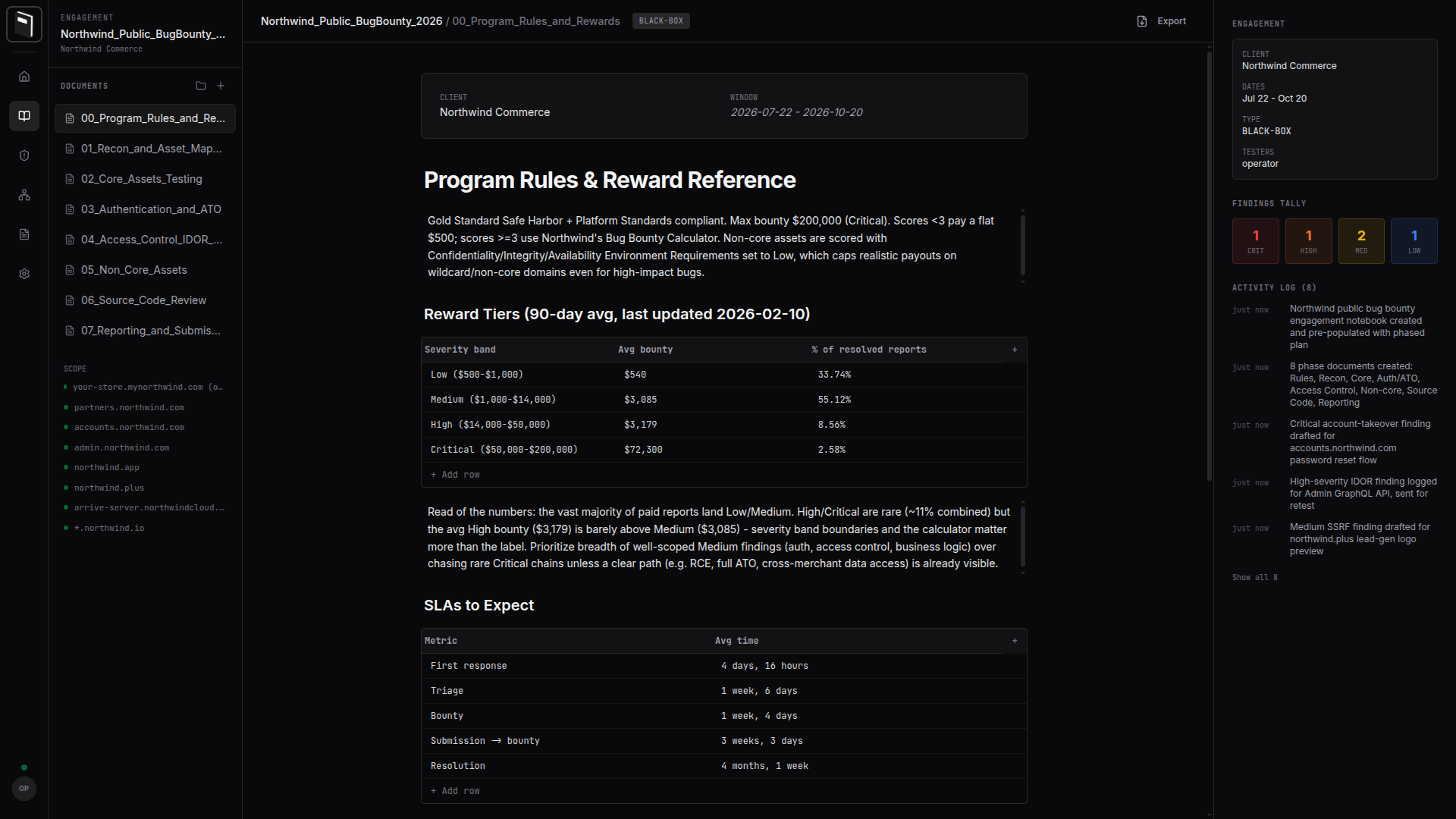
Task: Click the main document vertical scrollbar
Action: (x=1210, y=265)
